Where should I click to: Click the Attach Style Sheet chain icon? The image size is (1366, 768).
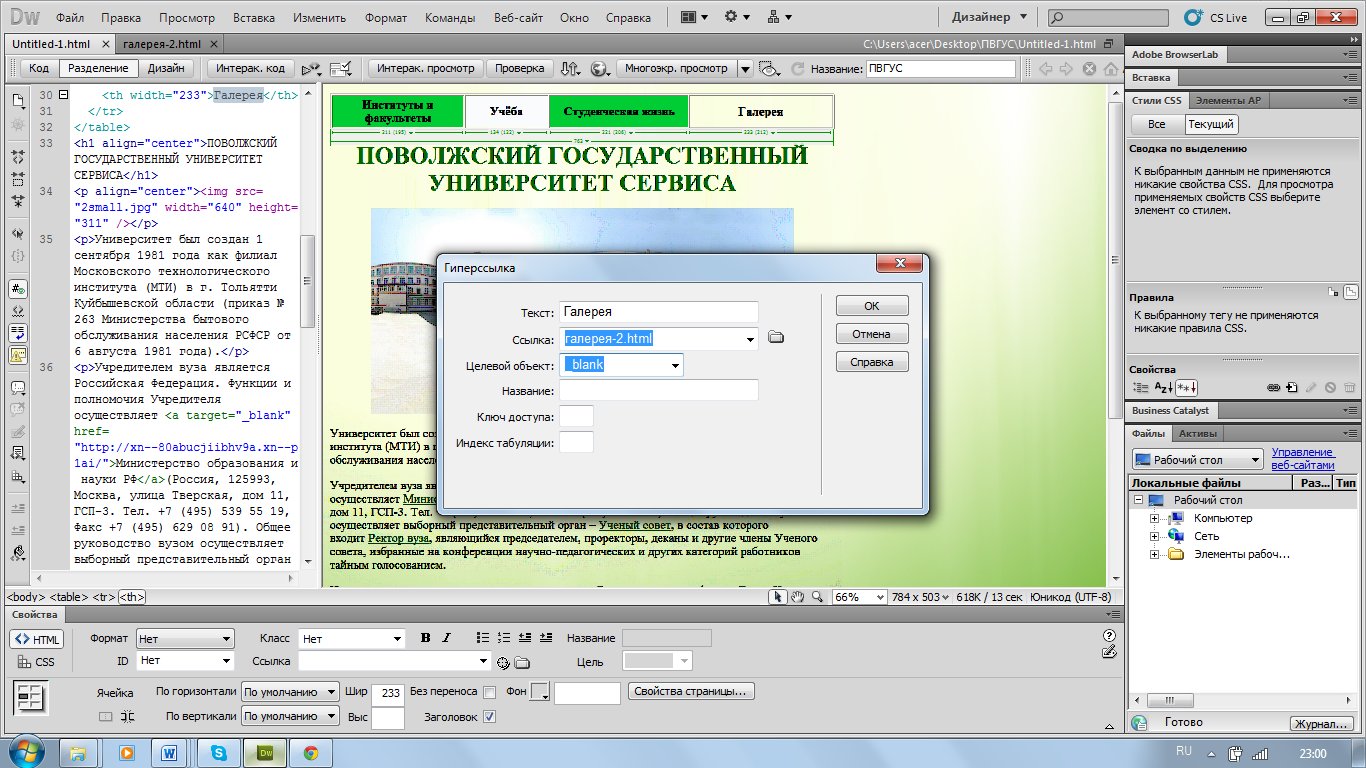[x=1273, y=387]
